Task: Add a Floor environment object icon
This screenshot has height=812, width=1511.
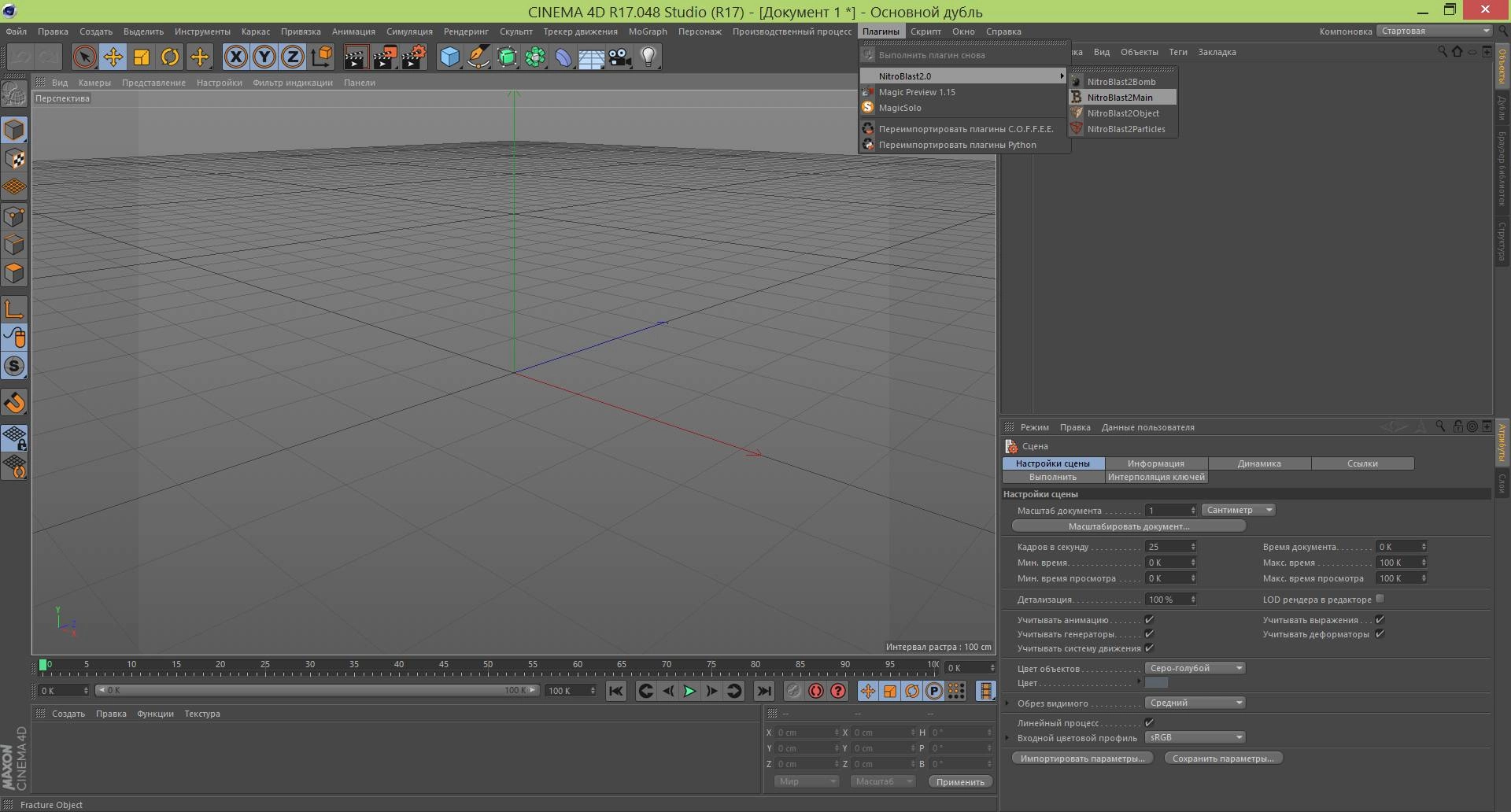Action: pos(591,57)
